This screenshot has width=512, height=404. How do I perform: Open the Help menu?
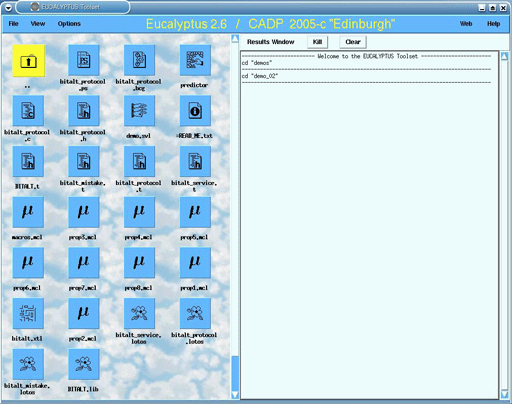493,24
